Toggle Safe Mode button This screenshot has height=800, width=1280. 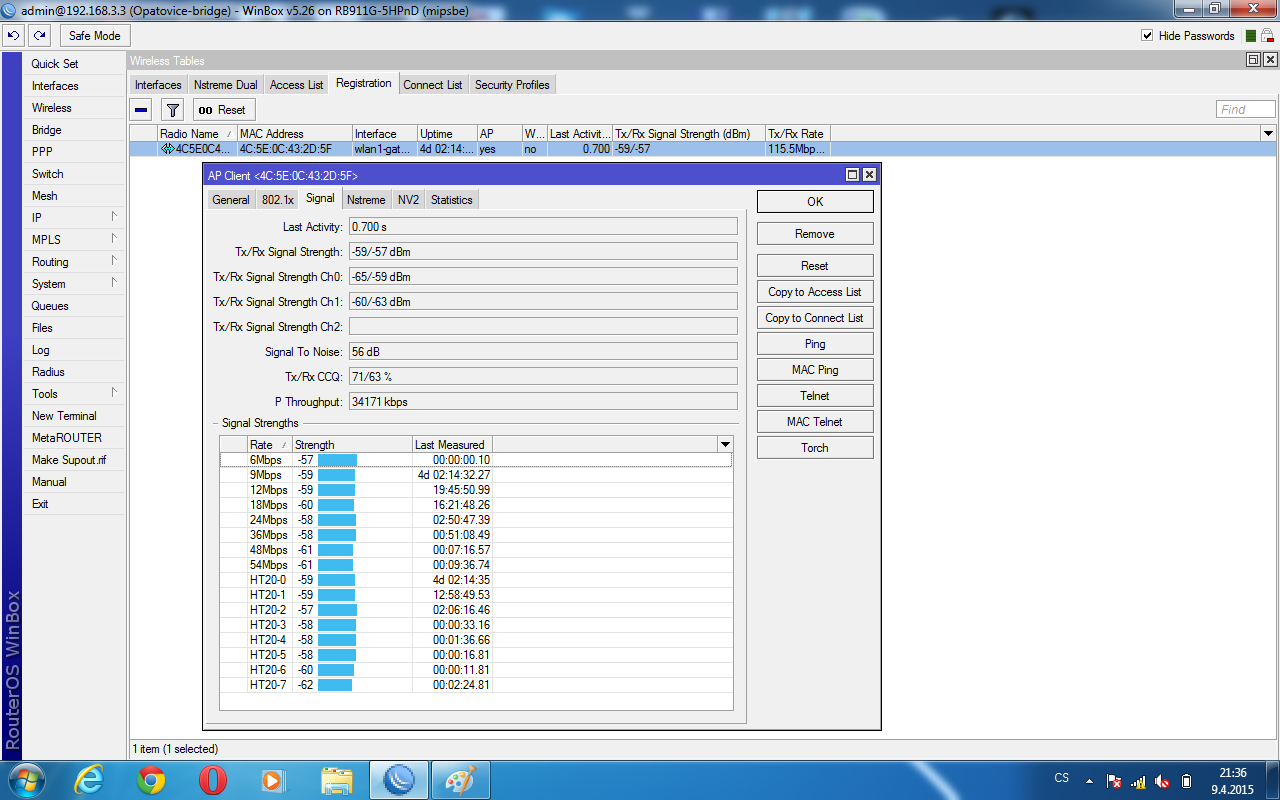pyautogui.click(x=94, y=36)
